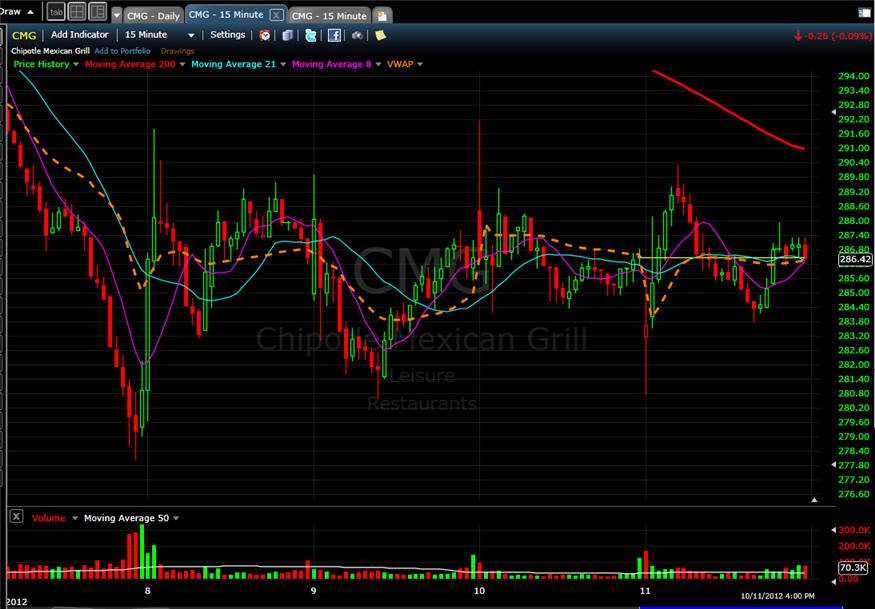Open the yellow sticky note icon

click(380, 35)
